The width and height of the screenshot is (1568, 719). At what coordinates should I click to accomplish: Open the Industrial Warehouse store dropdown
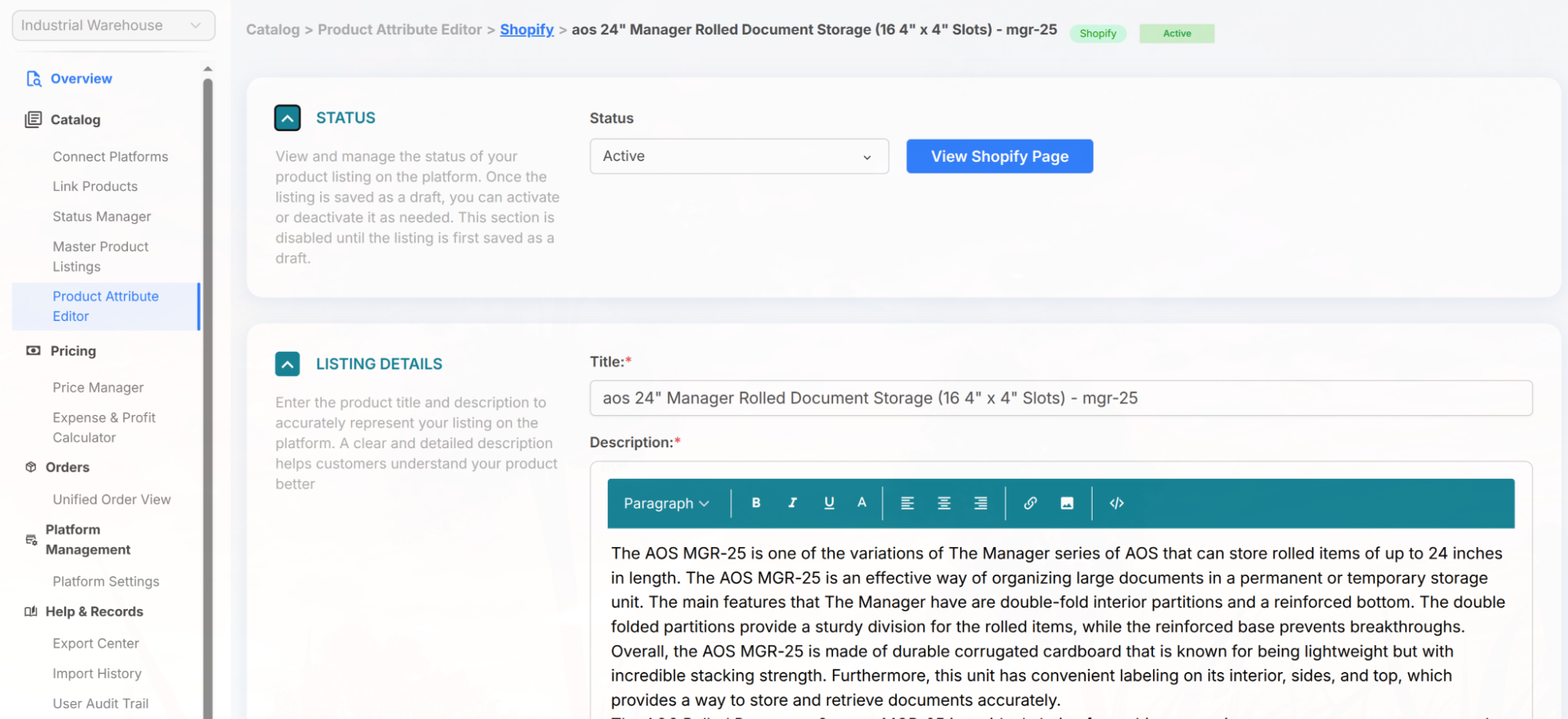(114, 25)
